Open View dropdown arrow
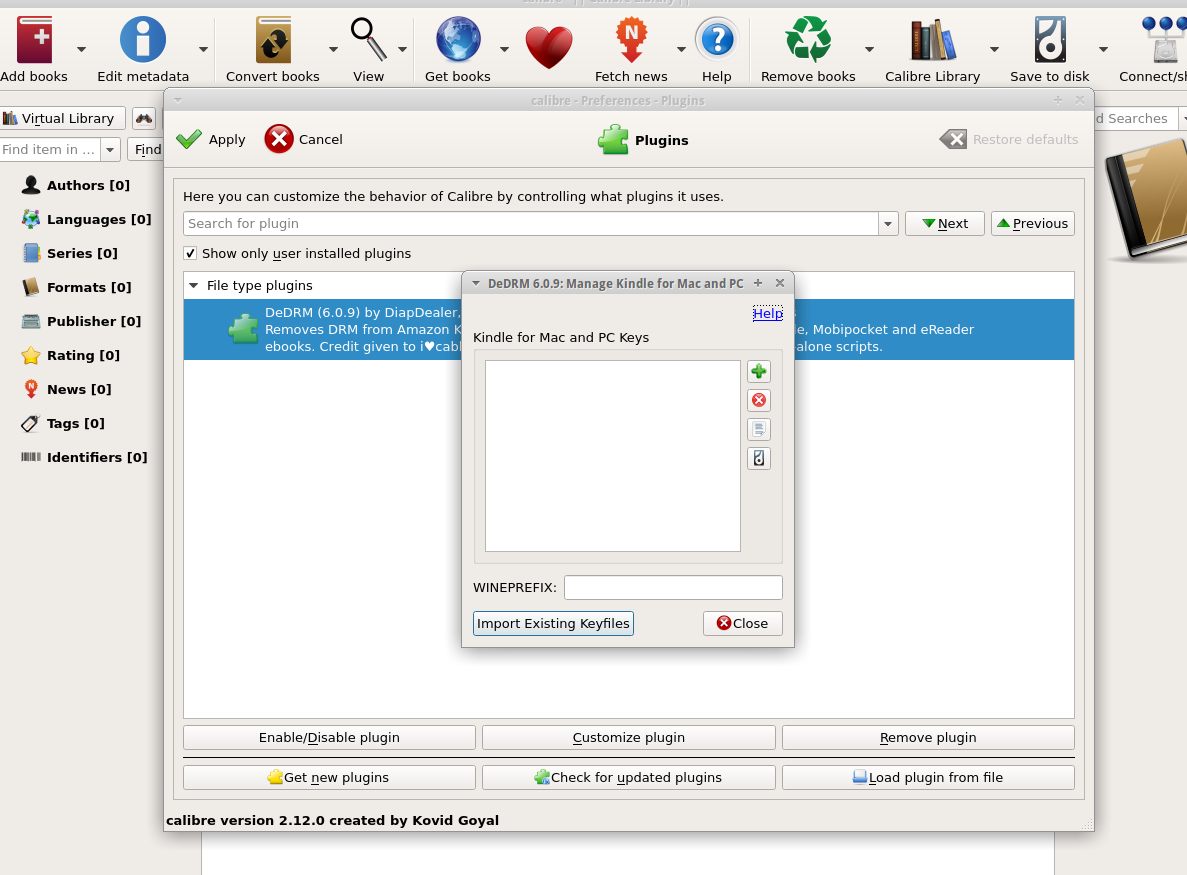 (x=403, y=50)
